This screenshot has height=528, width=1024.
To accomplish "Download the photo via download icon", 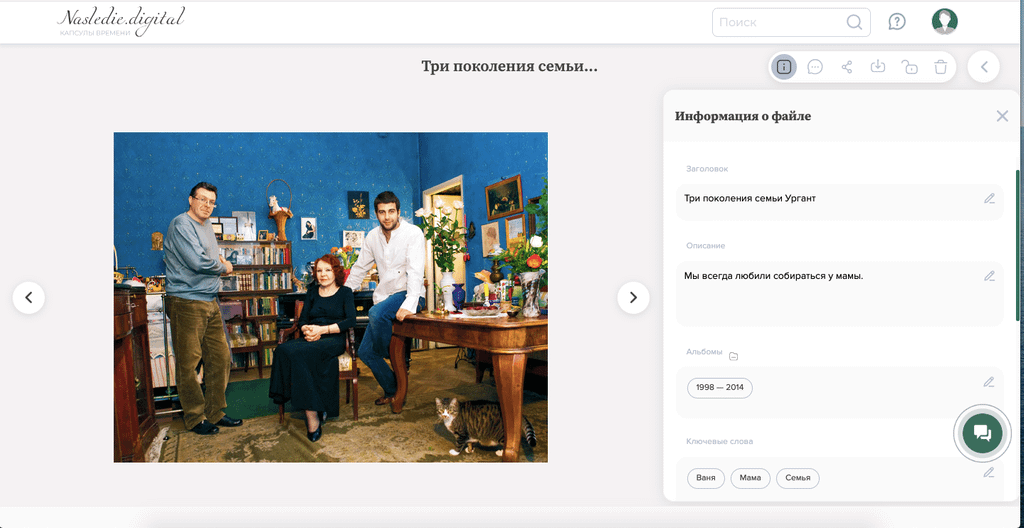I will 878,66.
